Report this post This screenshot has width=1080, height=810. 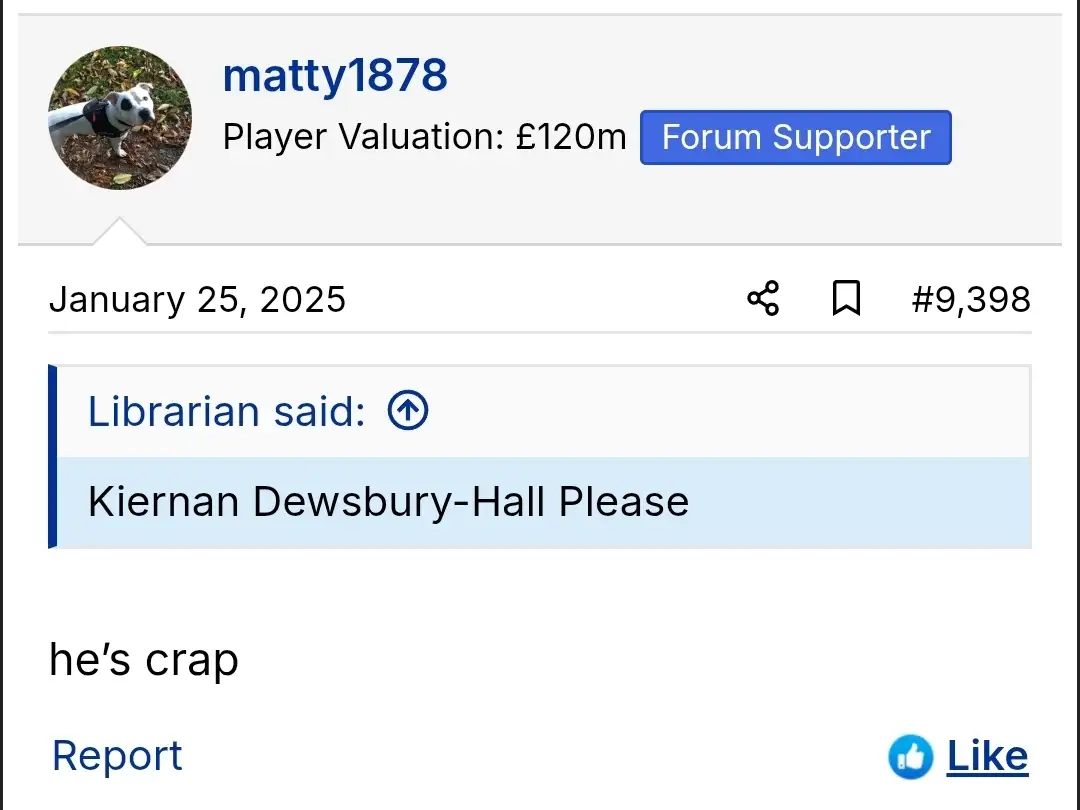click(x=117, y=756)
